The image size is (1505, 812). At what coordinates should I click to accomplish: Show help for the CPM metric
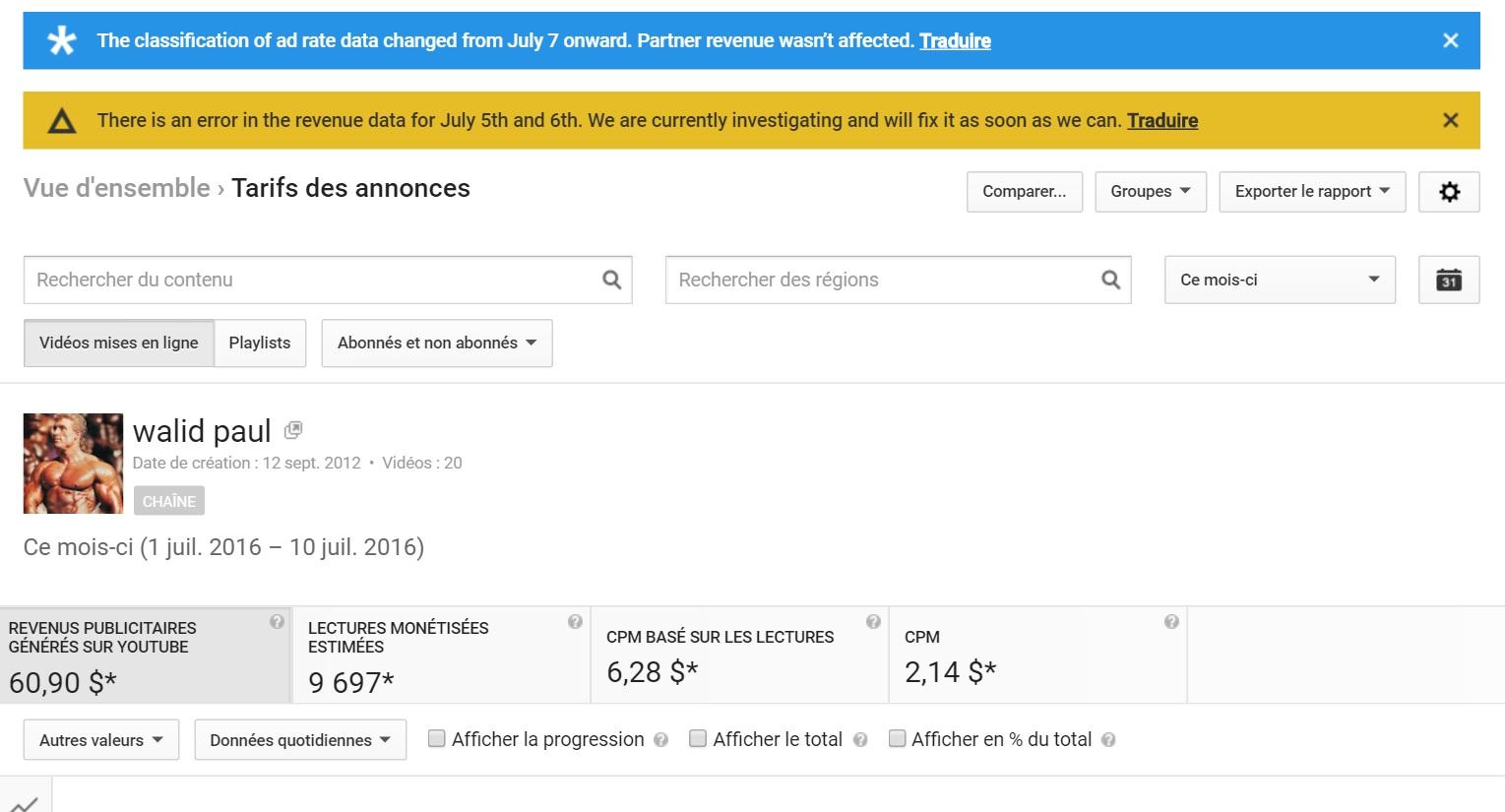click(1171, 622)
